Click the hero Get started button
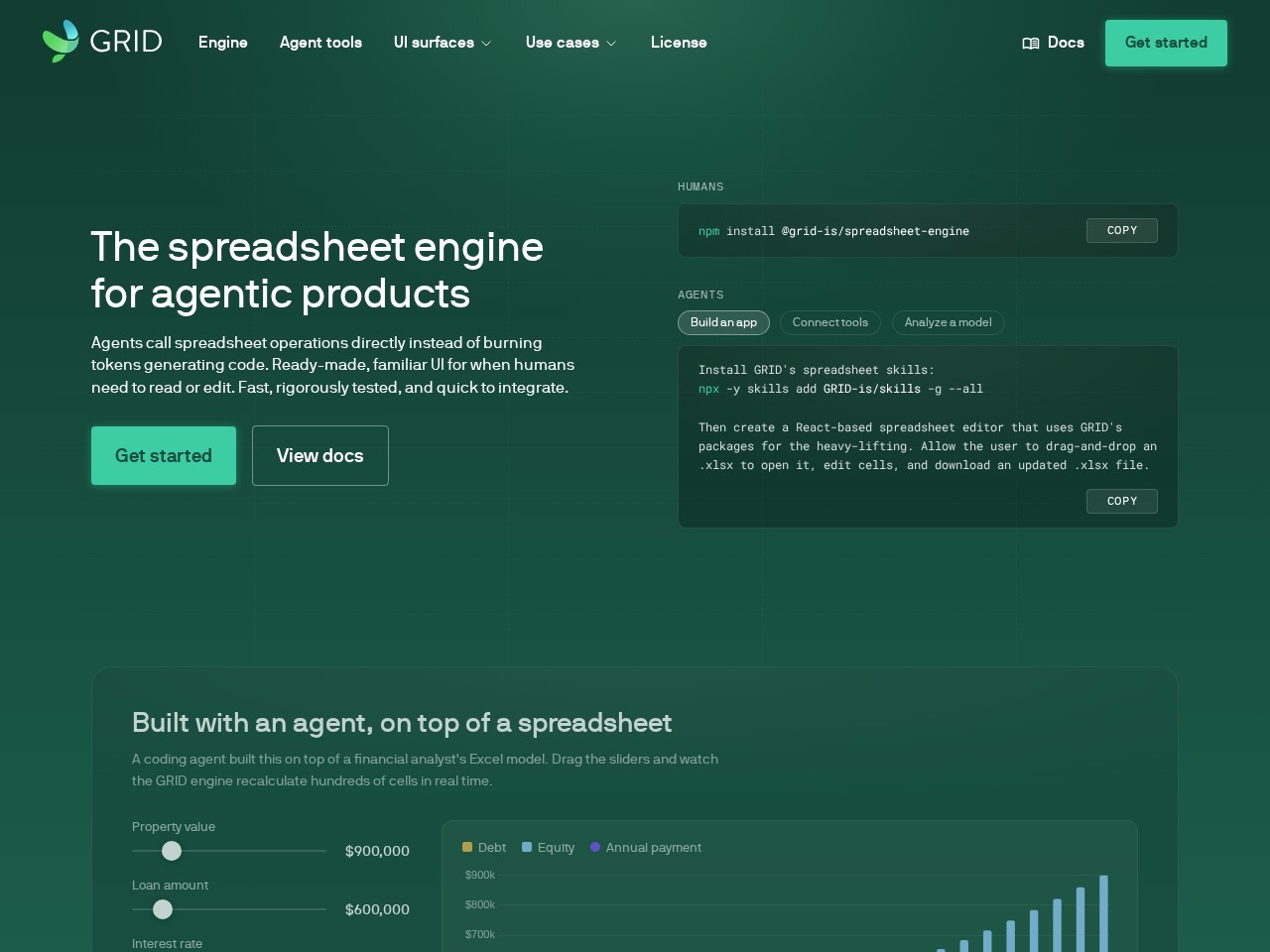The width and height of the screenshot is (1270, 952). (164, 455)
